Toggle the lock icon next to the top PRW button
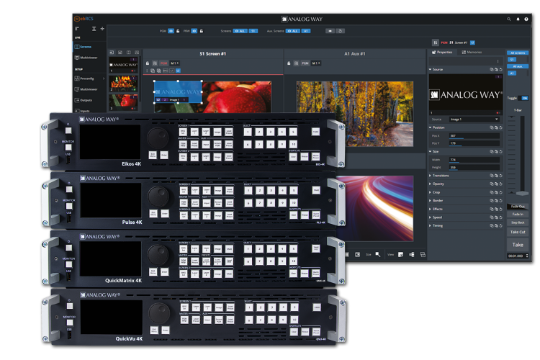 201,31
